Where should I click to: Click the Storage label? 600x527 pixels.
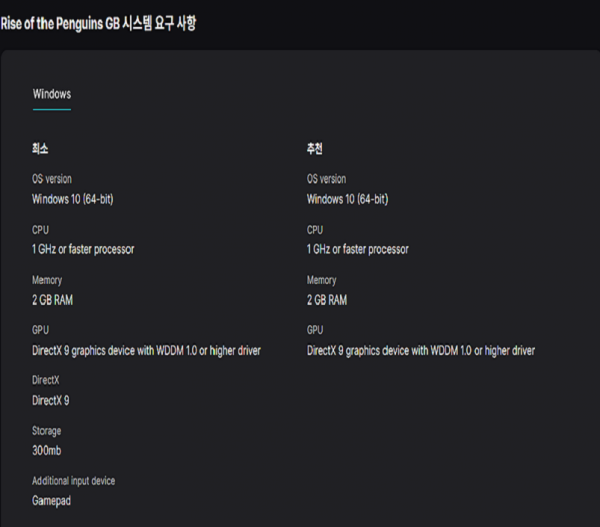tap(46, 431)
